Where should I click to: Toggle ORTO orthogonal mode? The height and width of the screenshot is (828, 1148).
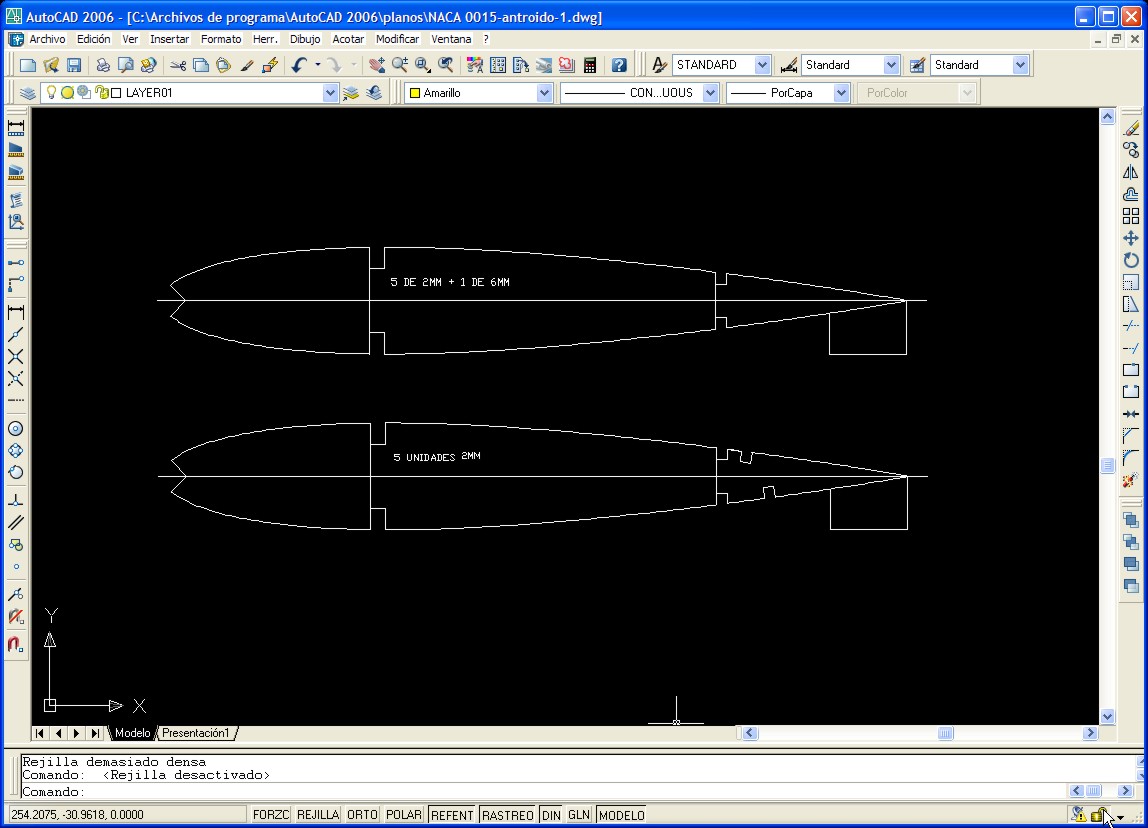(x=362, y=815)
